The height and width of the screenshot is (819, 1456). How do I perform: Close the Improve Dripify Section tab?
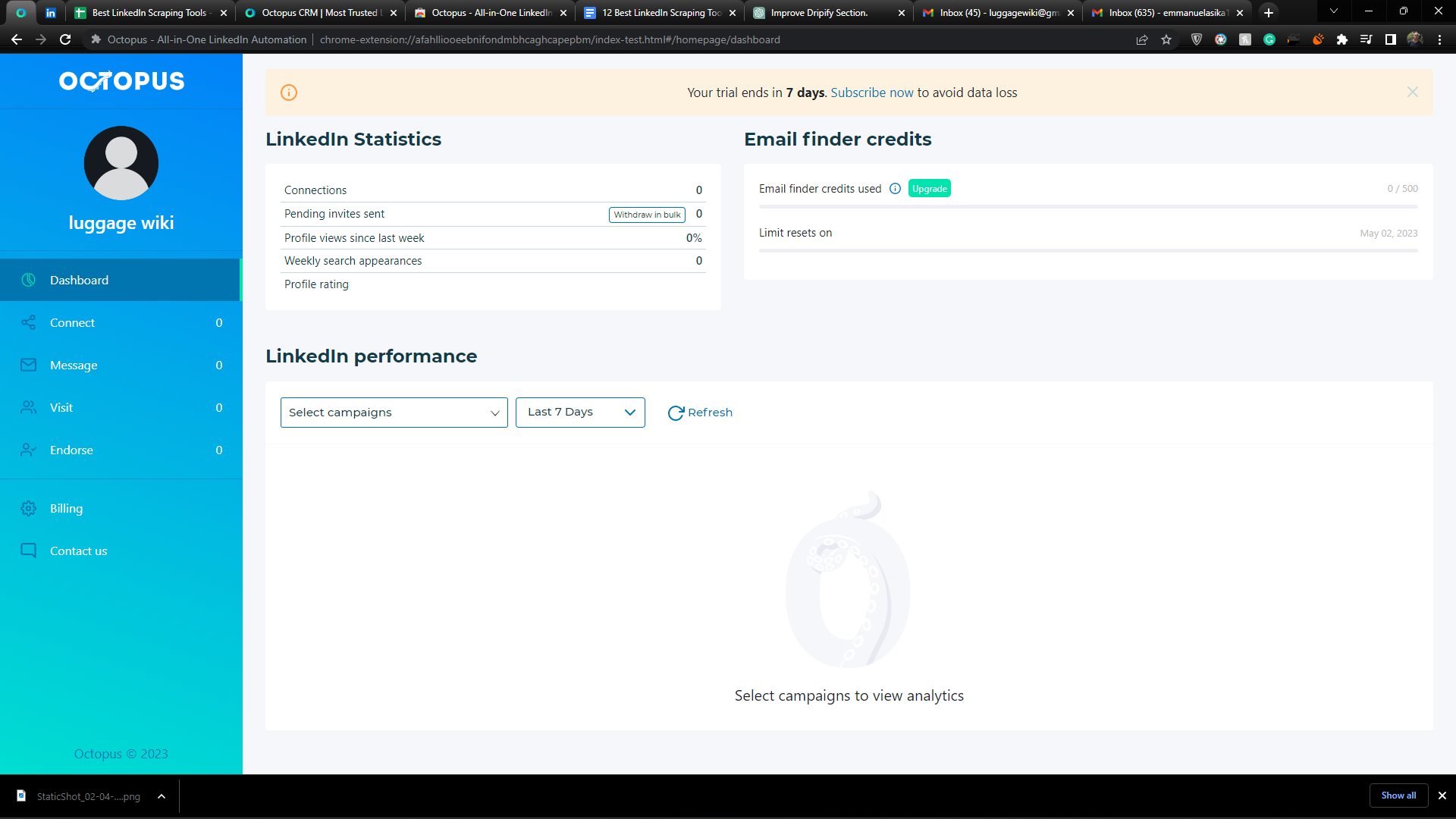[901, 13]
